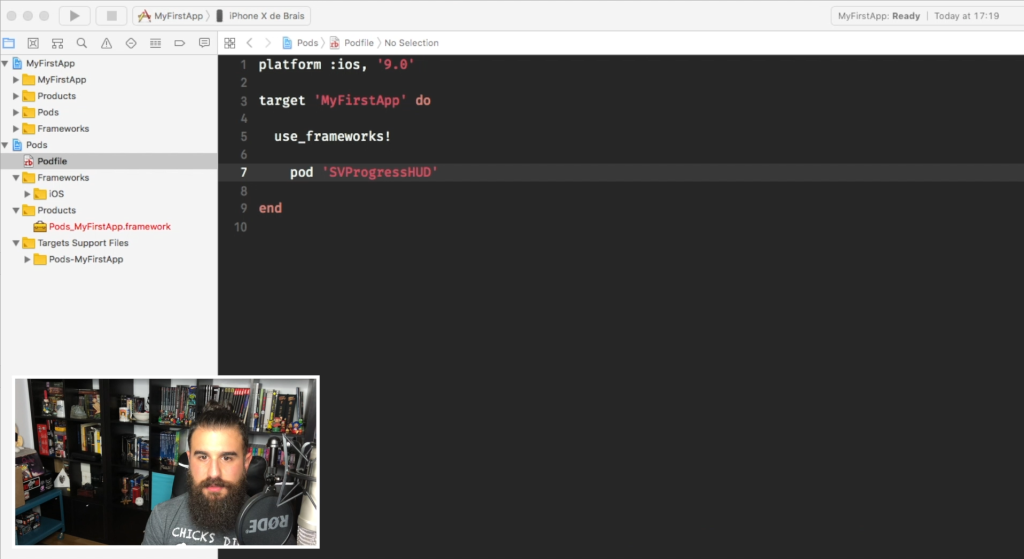Expand the Pods-MyFirstApp folder
Image resolution: width=1024 pixels, height=559 pixels.
pyautogui.click(x=27, y=259)
